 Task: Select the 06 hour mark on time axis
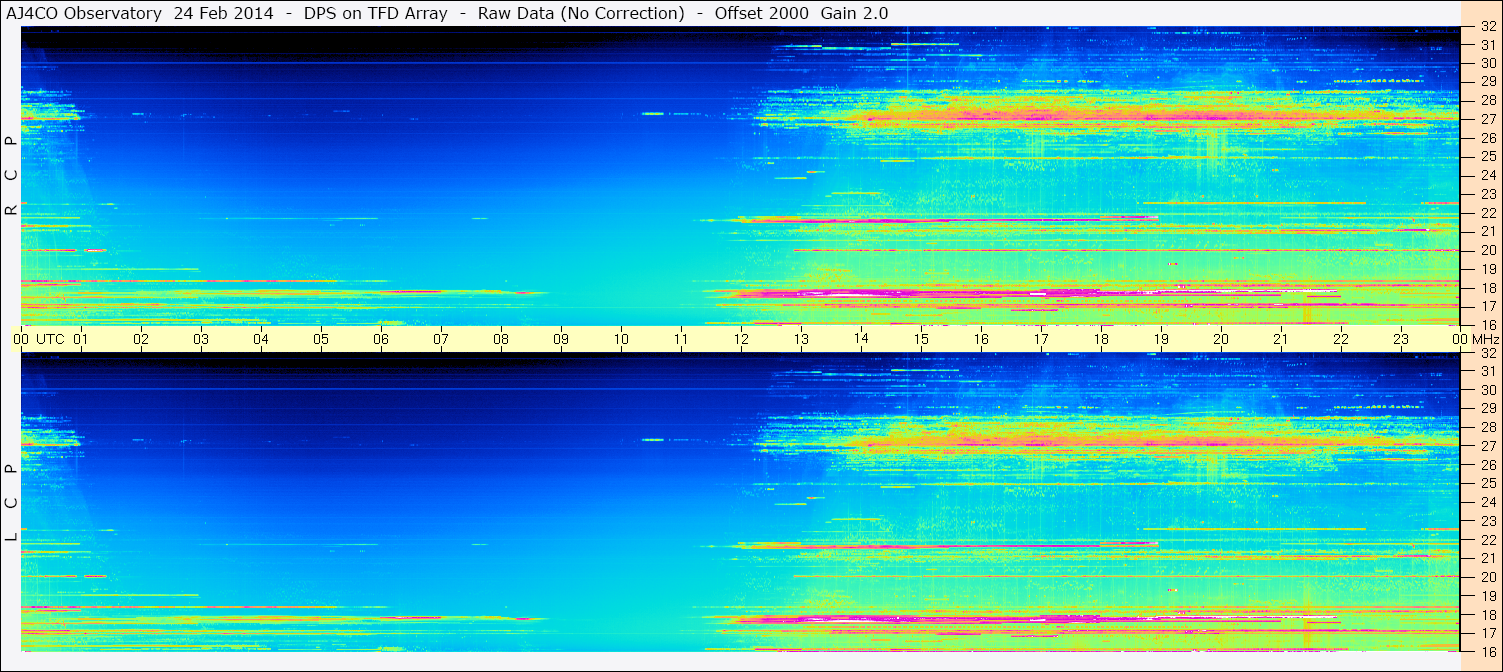(x=381, y=339)
